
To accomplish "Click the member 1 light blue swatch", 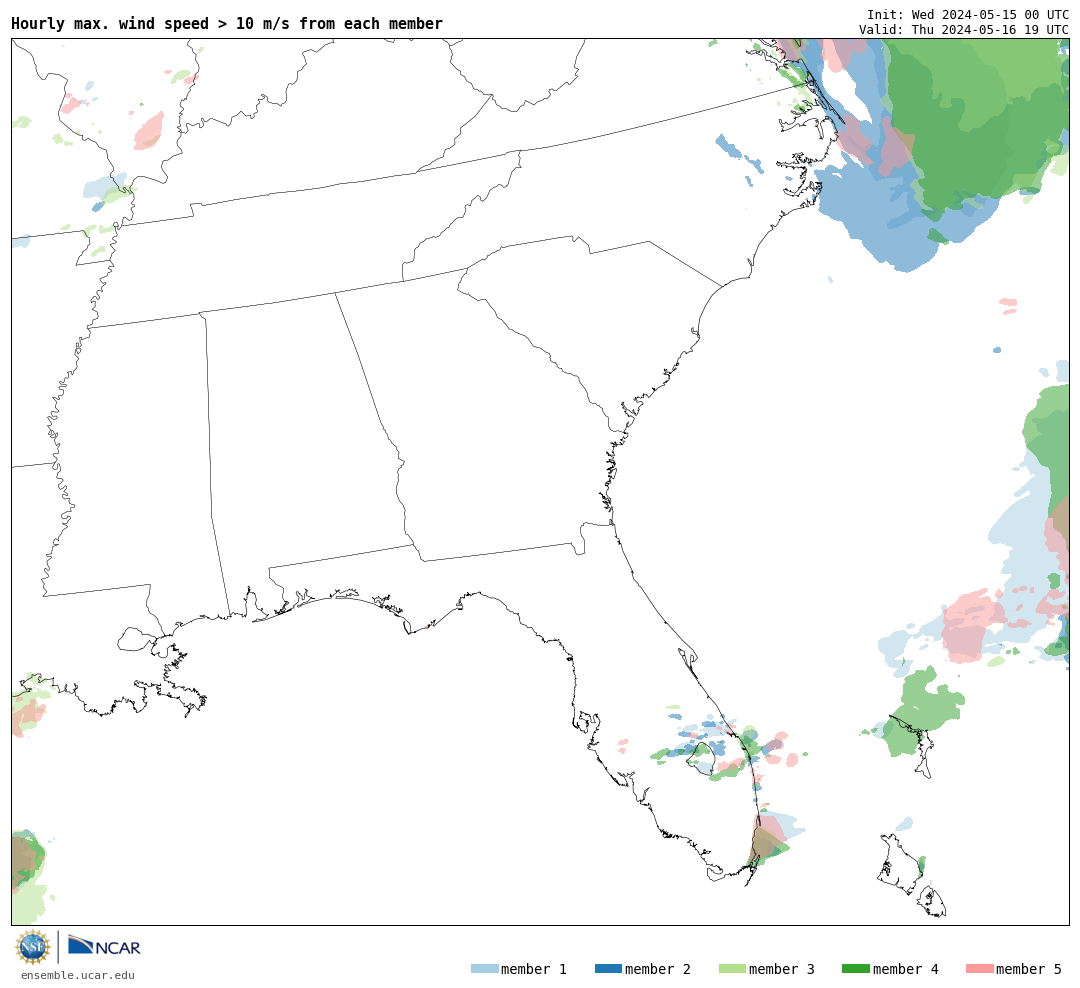I will coord(484,969).
